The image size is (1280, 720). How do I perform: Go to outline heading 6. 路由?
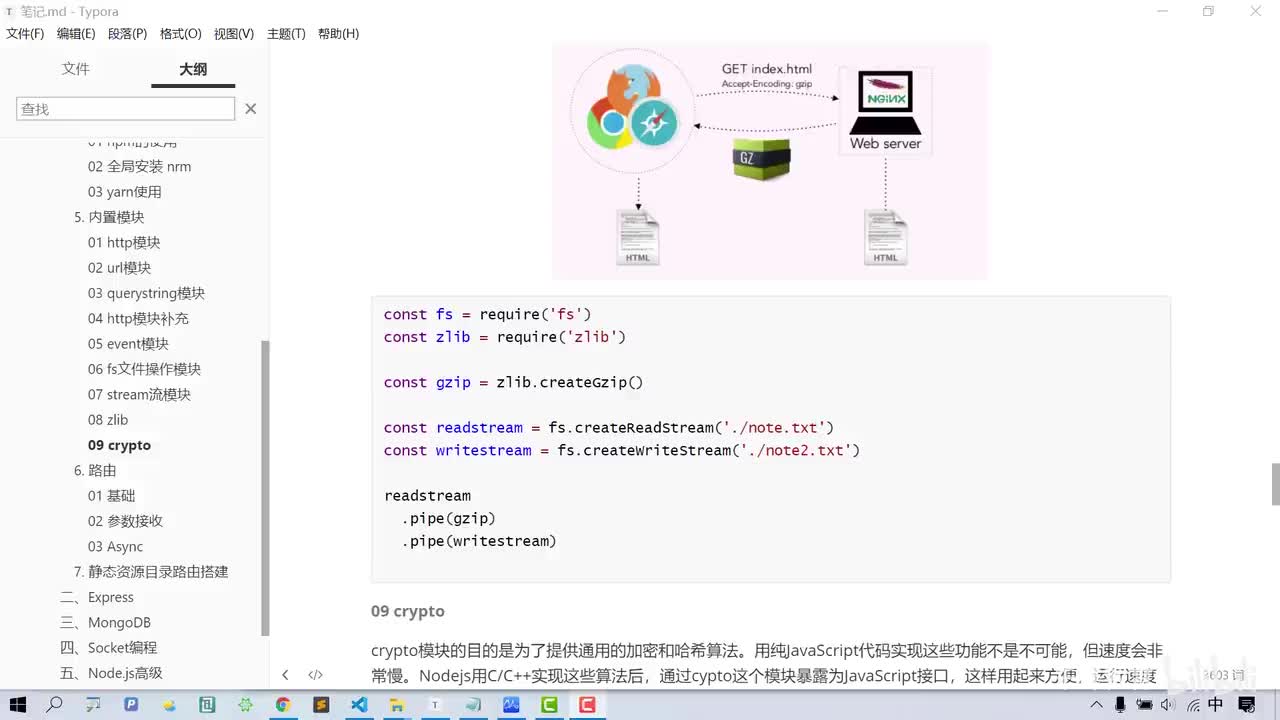pos(95,471)
